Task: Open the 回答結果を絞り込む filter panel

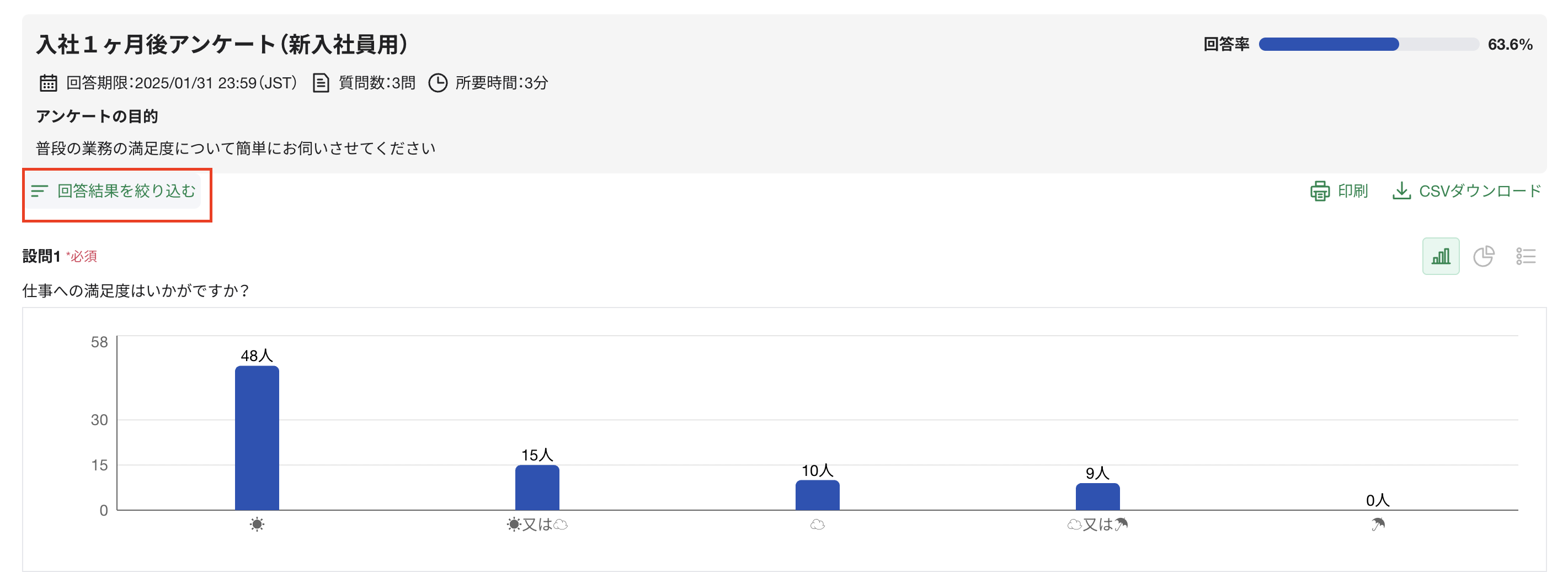Action: coord(126,191)
